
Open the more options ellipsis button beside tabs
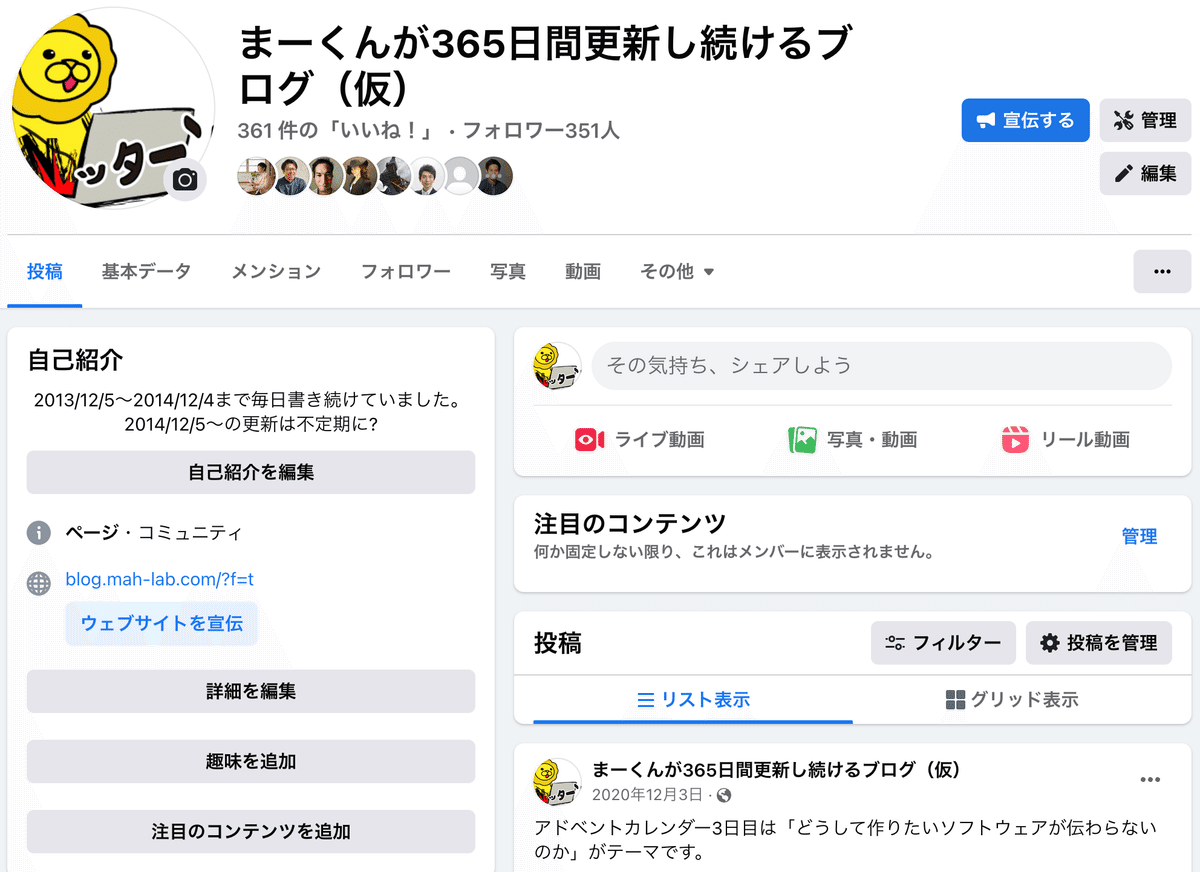(1162, 271)
